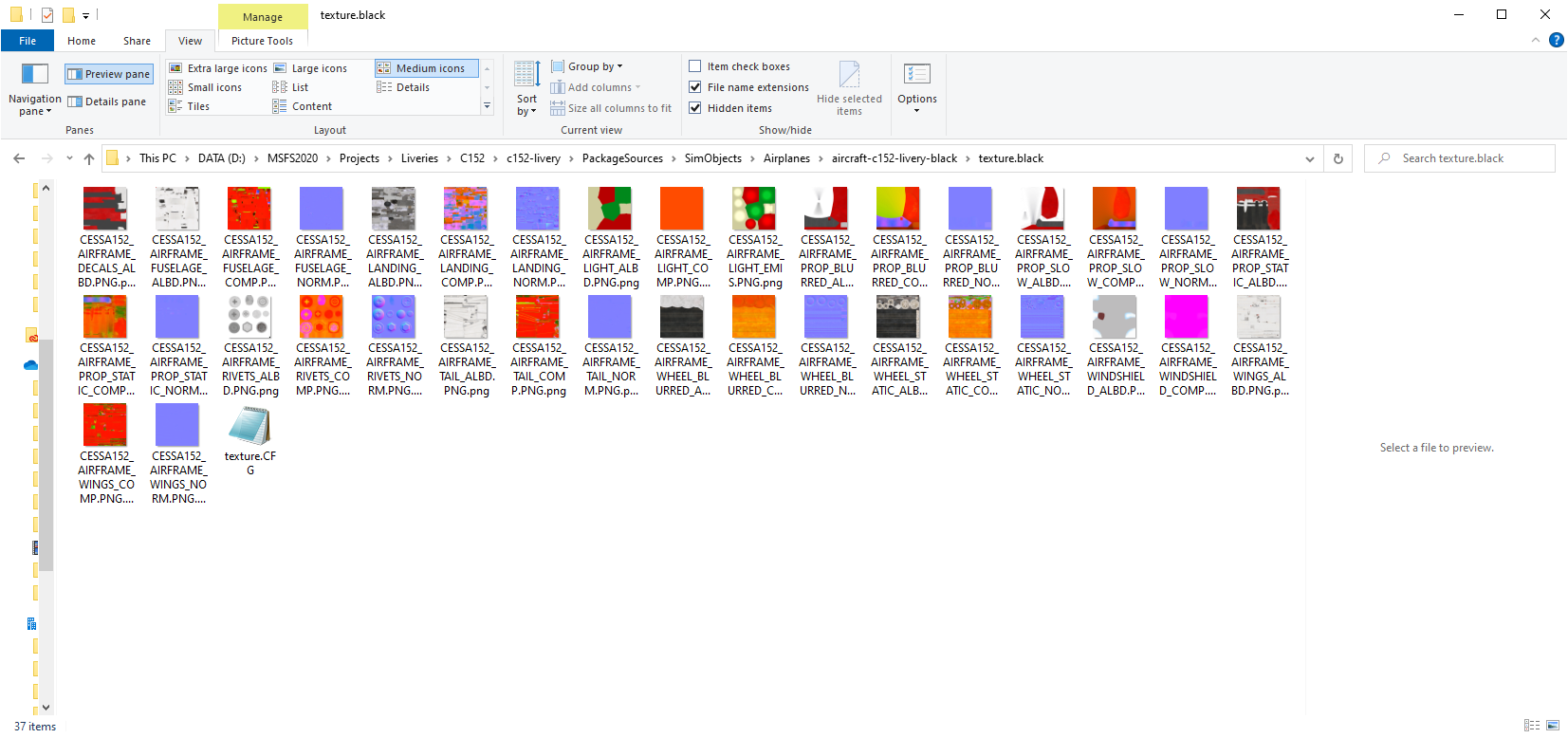Toggle the Preview pane button
This screenshot has width=1568, height=738.
tap(108, 74)
